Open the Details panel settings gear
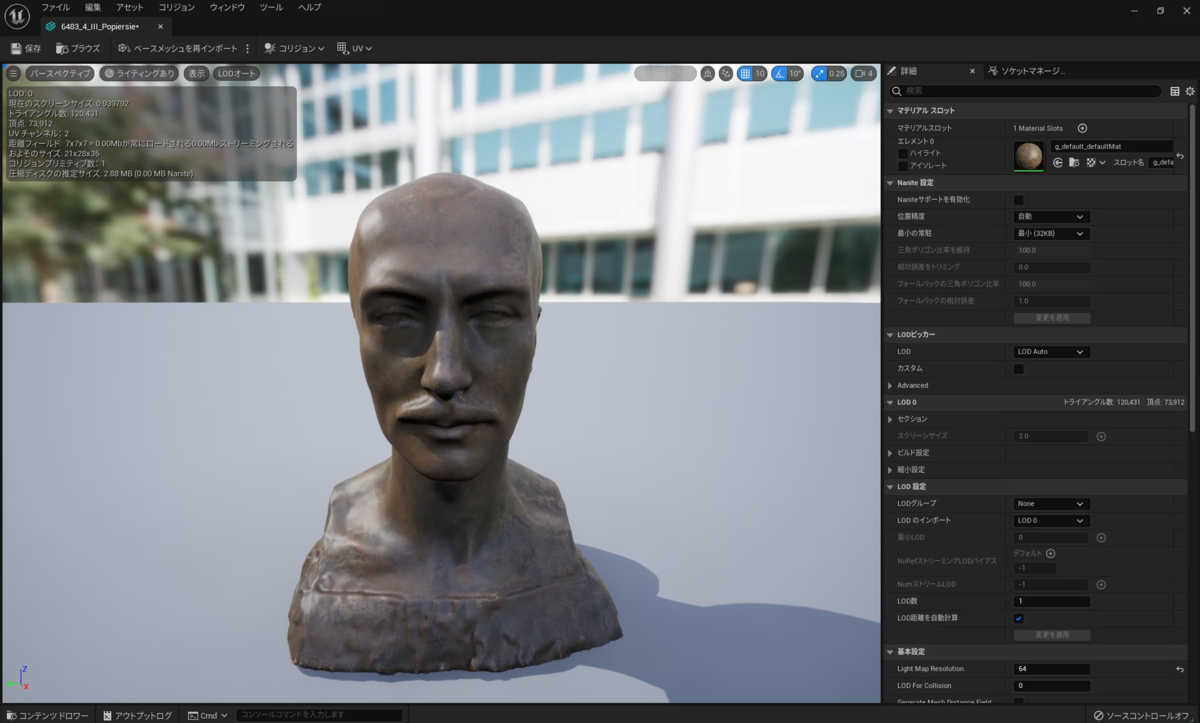 pyautogui.click(x=1190, y=91)
